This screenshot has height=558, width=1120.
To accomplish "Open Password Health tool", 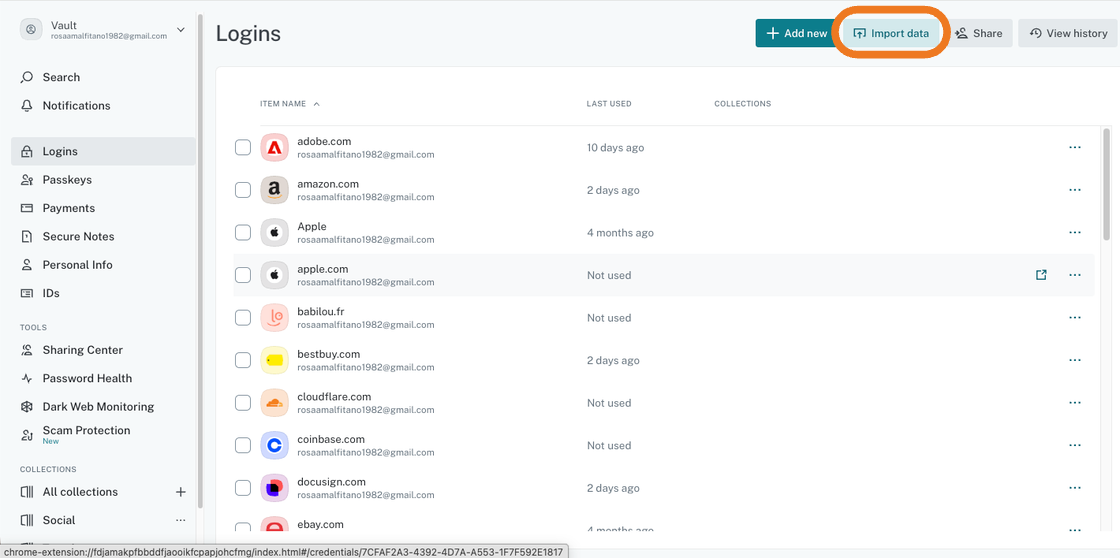I will pos(104,378).
